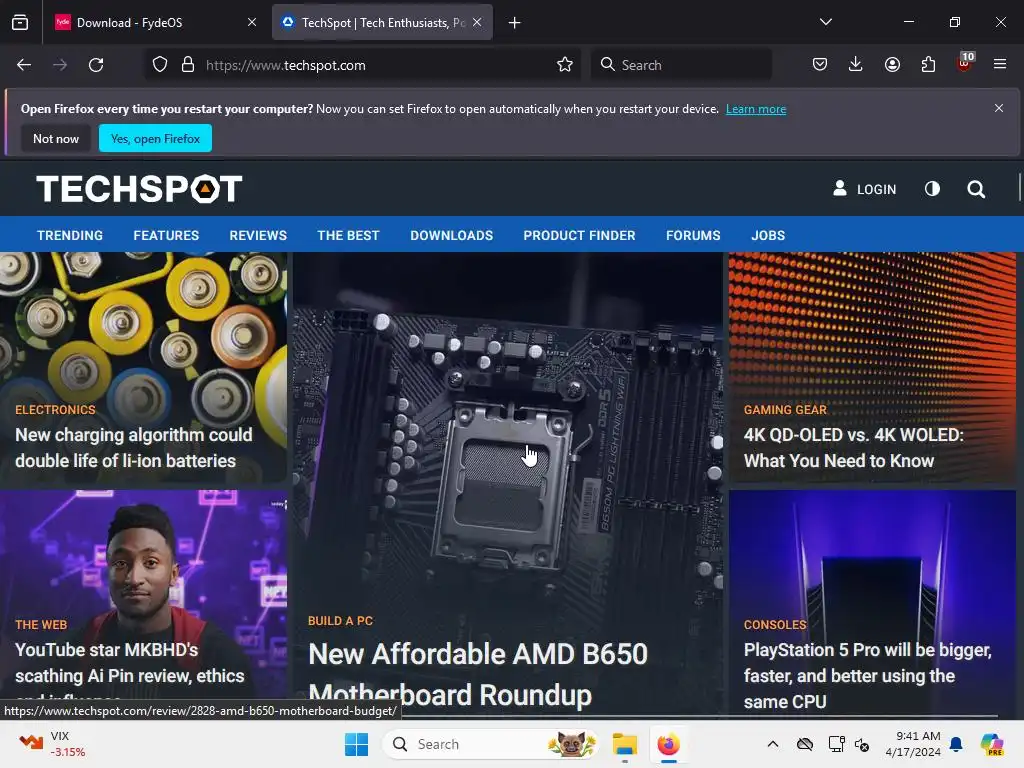Click the CONSOLES category label
Screen dimensions: 1024x768
pyautogui.click(x=775, y=624)
